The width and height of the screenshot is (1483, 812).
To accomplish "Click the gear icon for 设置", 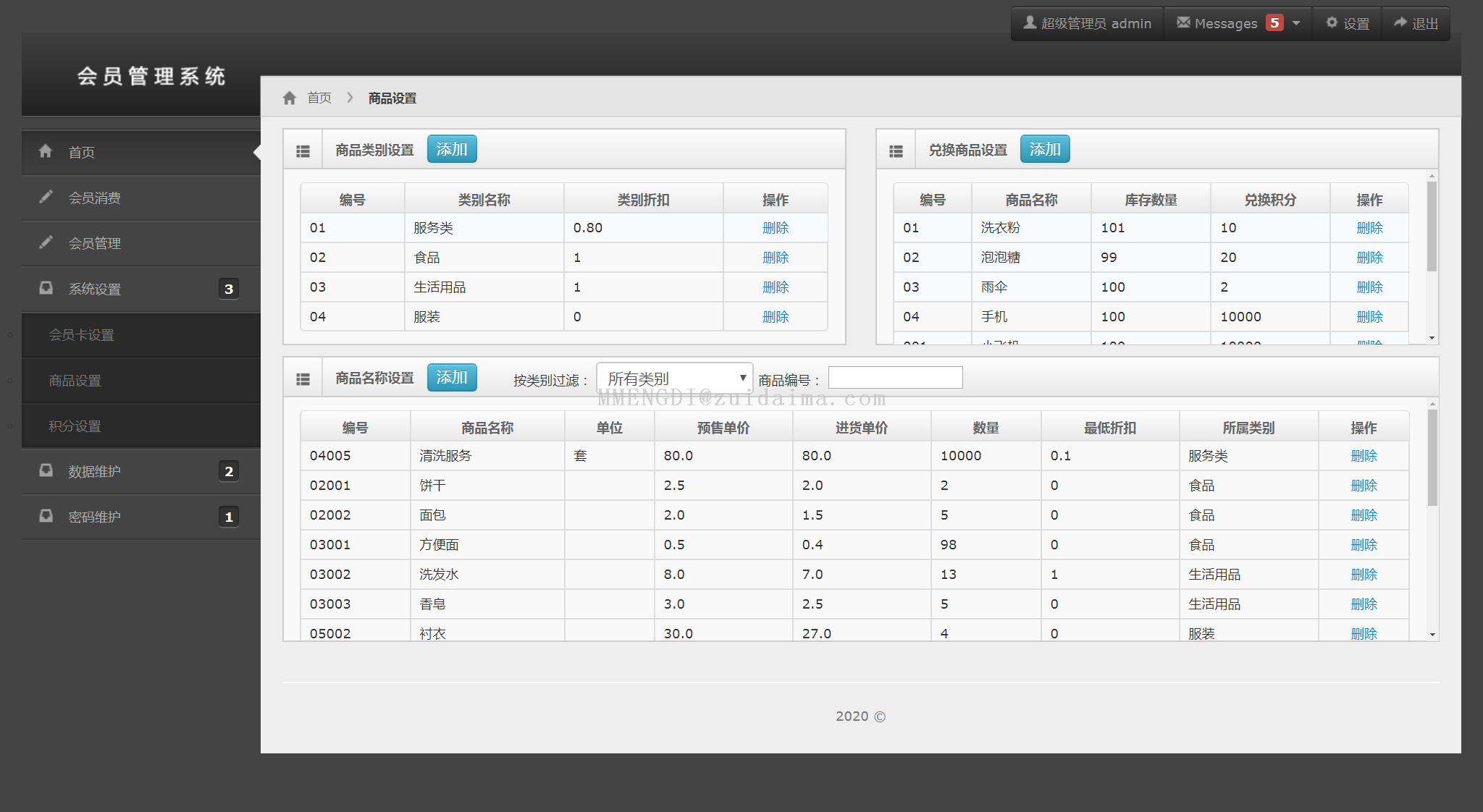I will [x=1332, y=22].
